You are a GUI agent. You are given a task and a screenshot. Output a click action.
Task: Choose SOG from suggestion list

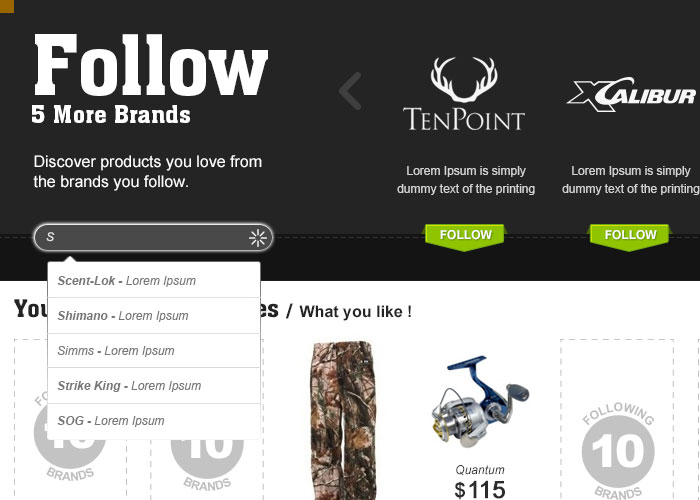[x=154, y=421]
